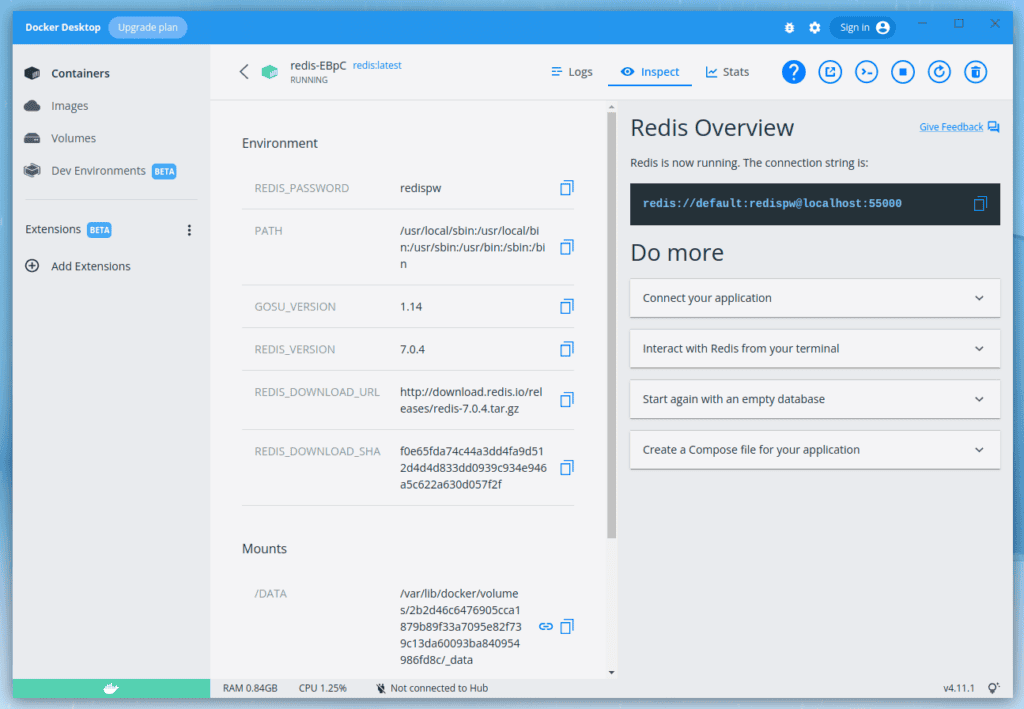This screenshot has width=1024, height=709.
Task: Click the Upgrade plan button
Action: [148, 27]
